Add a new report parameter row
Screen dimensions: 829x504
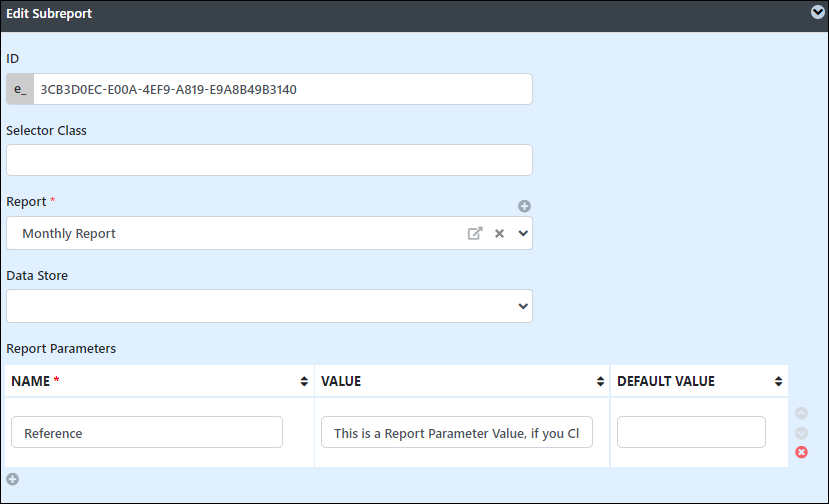click(x=13, y=479)
